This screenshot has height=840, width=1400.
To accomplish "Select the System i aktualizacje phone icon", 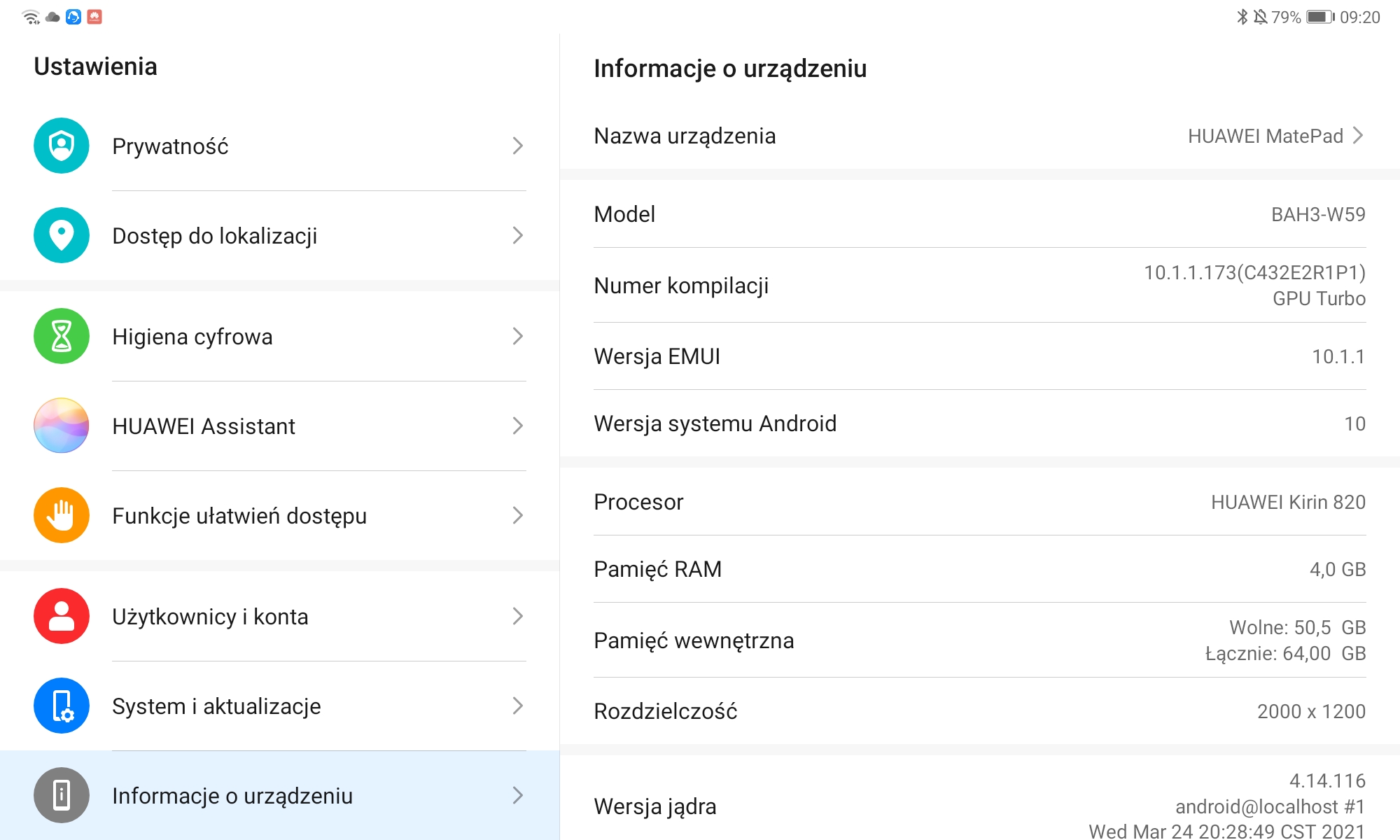I will 62,706.
